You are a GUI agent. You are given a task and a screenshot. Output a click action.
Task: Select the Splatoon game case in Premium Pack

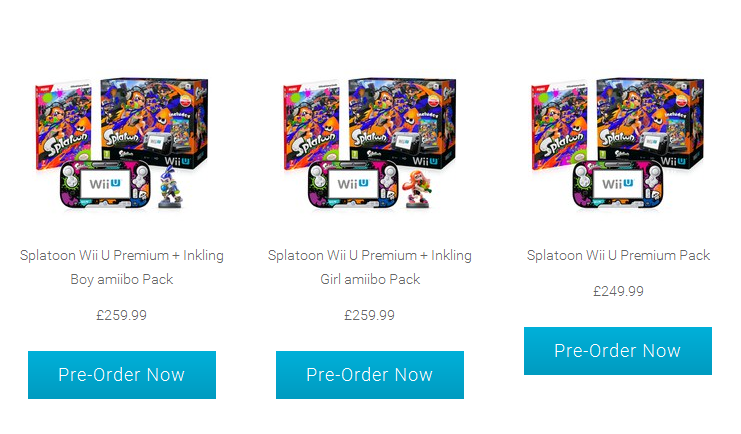click(559, 123)
